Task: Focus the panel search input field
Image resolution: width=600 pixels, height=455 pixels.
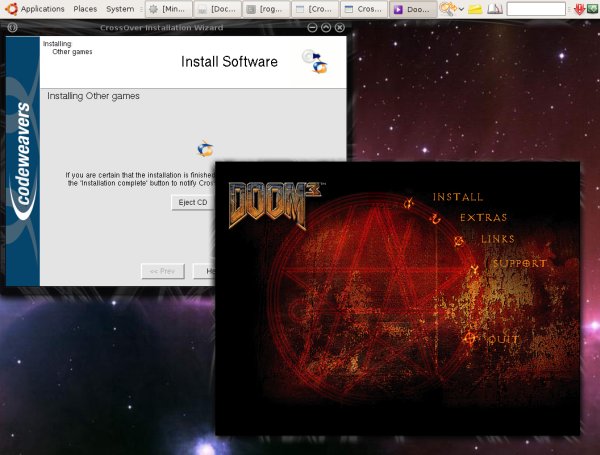Action: tap(536, 9)
